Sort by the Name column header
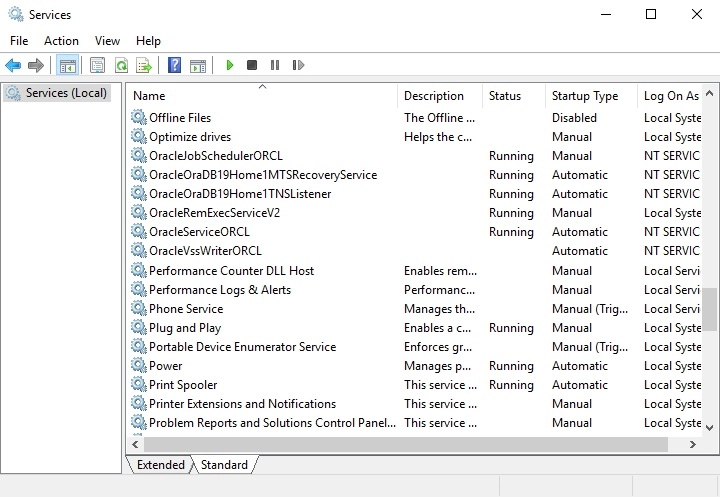The width and height of the screenshot is (720, 497). point(262,96)
